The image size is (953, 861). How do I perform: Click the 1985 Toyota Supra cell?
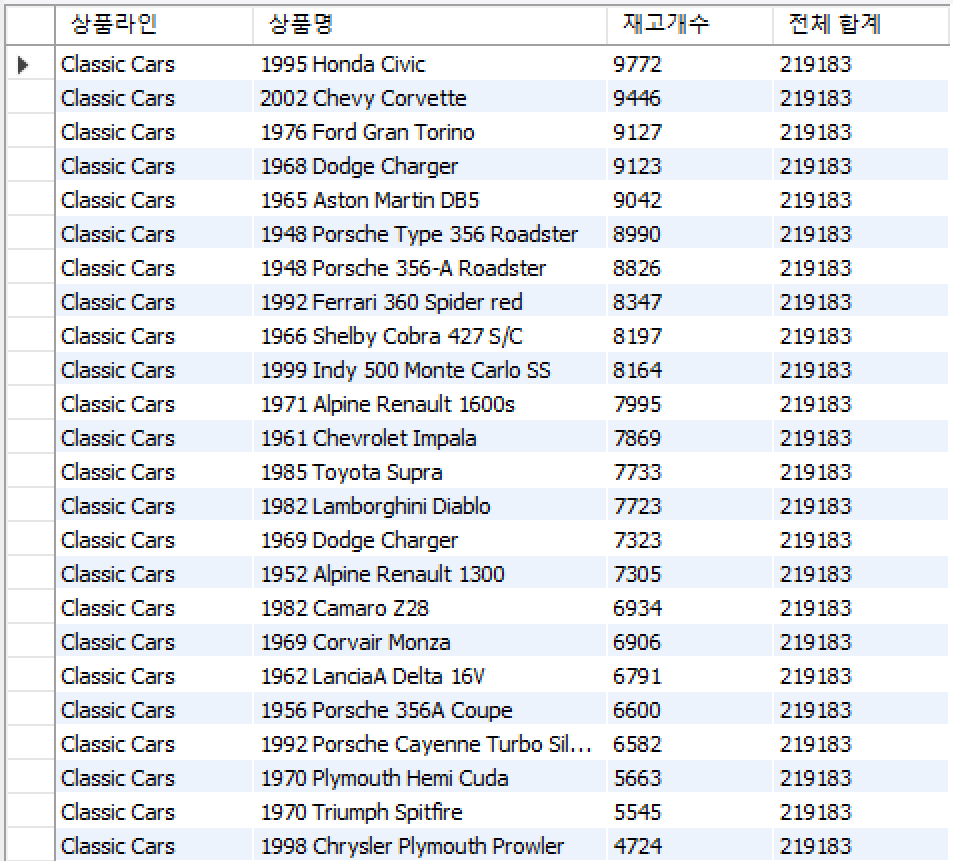pos(429,473)
